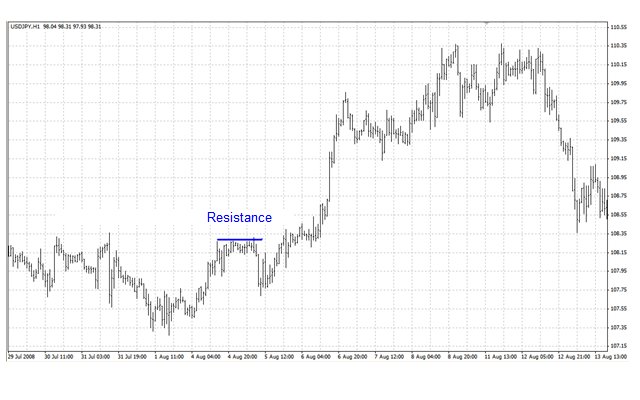The width and height of the screenshot is (640, 400).
Task: Click the 29 Jul 2008 date label
Action: [x=22, y=356]
